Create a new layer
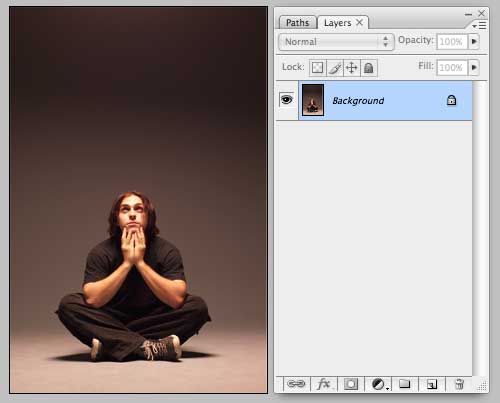500x403 pixels. [432, 384]
